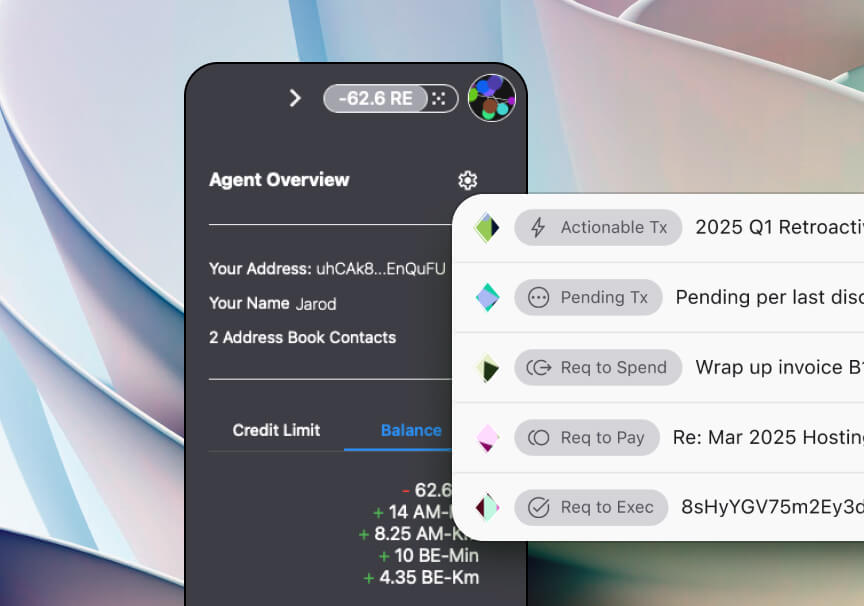Click the pink diamond icon beside Req to Pay

tap(487, 437)
